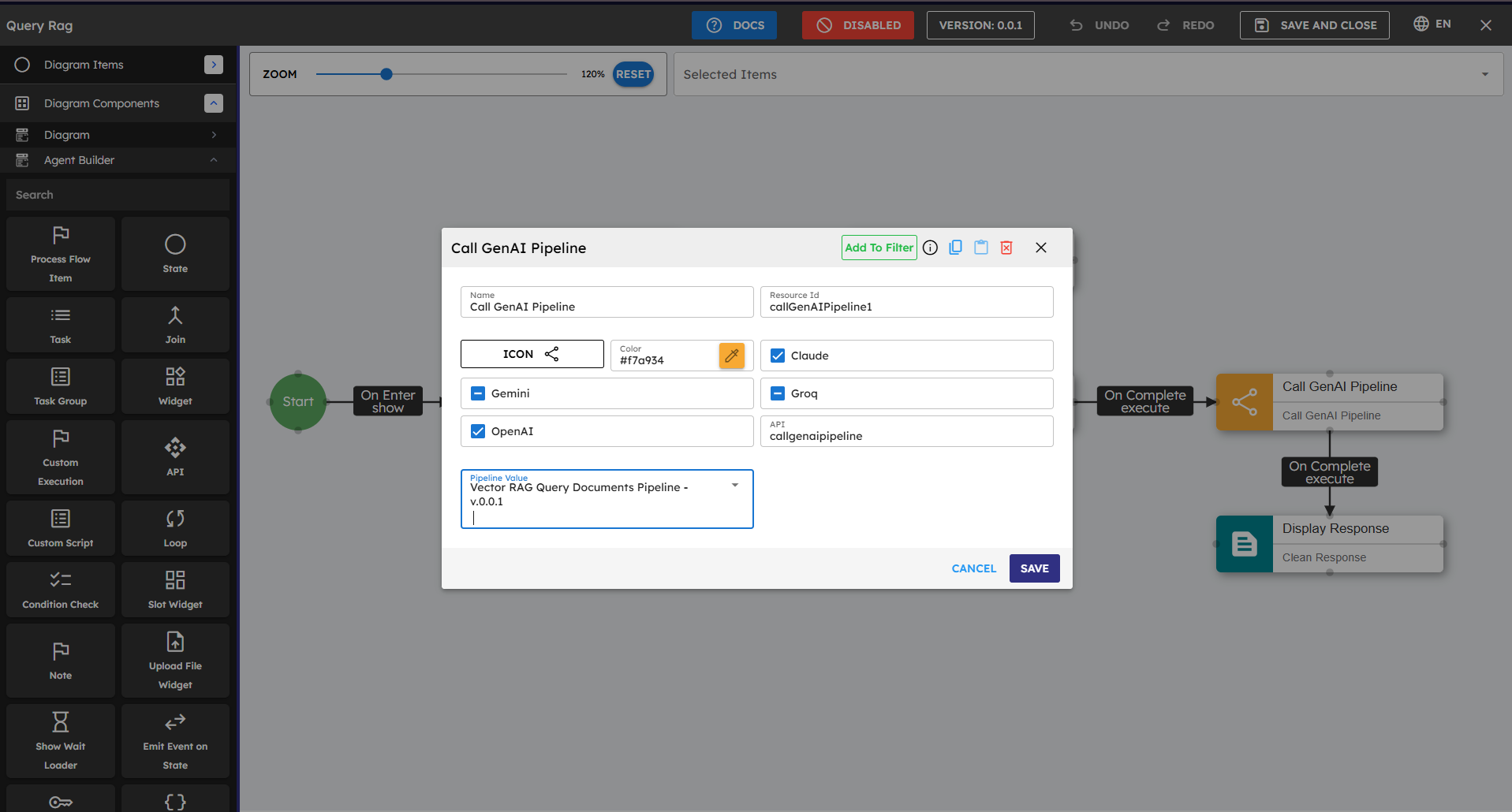Click the red delete icon in dialog
The height and width of the screenshot is (812, 1512).
point(1006,248)
